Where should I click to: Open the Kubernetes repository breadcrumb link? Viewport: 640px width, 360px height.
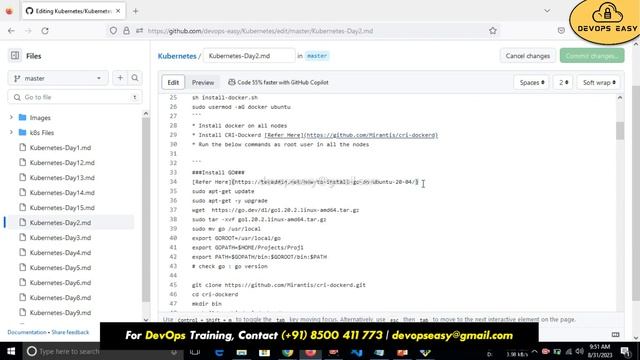click(x=177, y=56)
